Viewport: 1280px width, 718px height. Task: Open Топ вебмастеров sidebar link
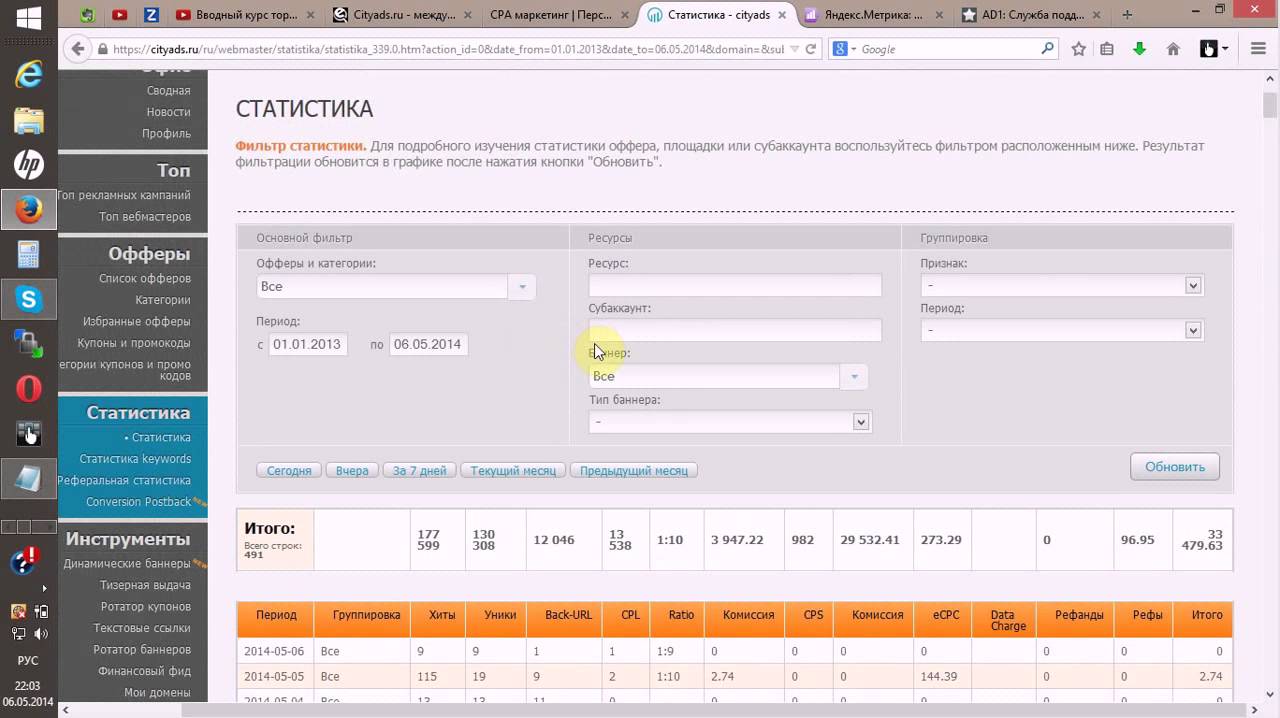[x=145, y=217]
